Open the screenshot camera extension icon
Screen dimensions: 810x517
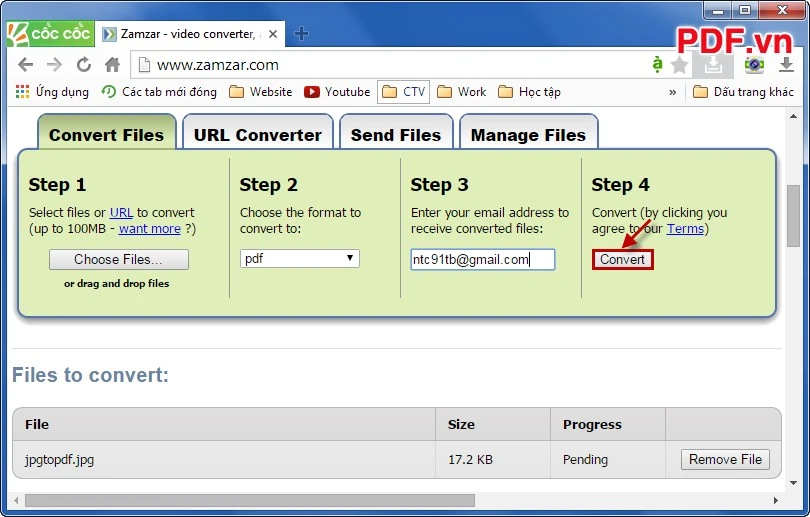click(754, 65)
